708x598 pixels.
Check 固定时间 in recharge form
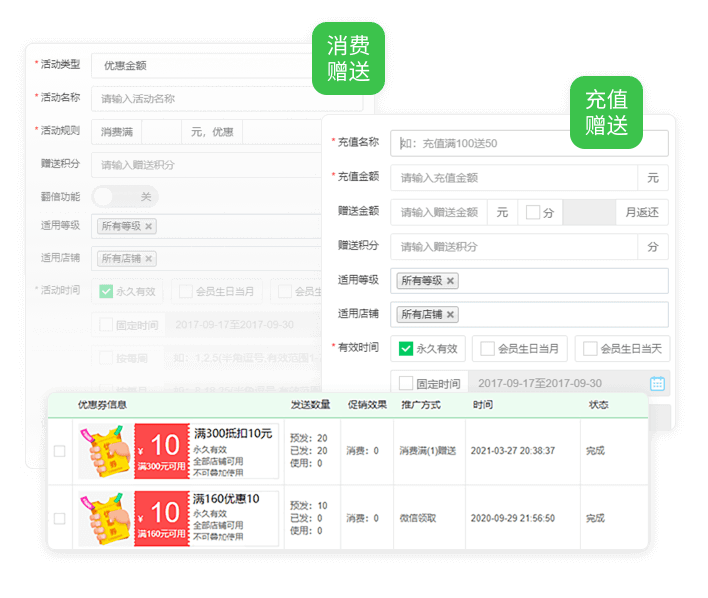[x=406, y=383]
